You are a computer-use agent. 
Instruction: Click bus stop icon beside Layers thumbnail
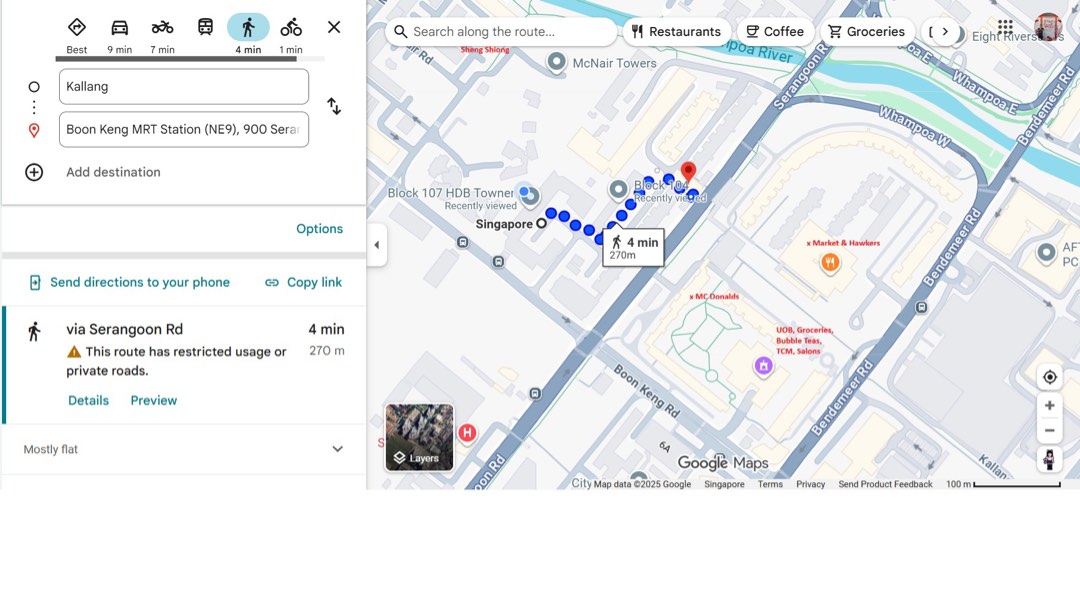pyautogui.click(x=535, y=393)
